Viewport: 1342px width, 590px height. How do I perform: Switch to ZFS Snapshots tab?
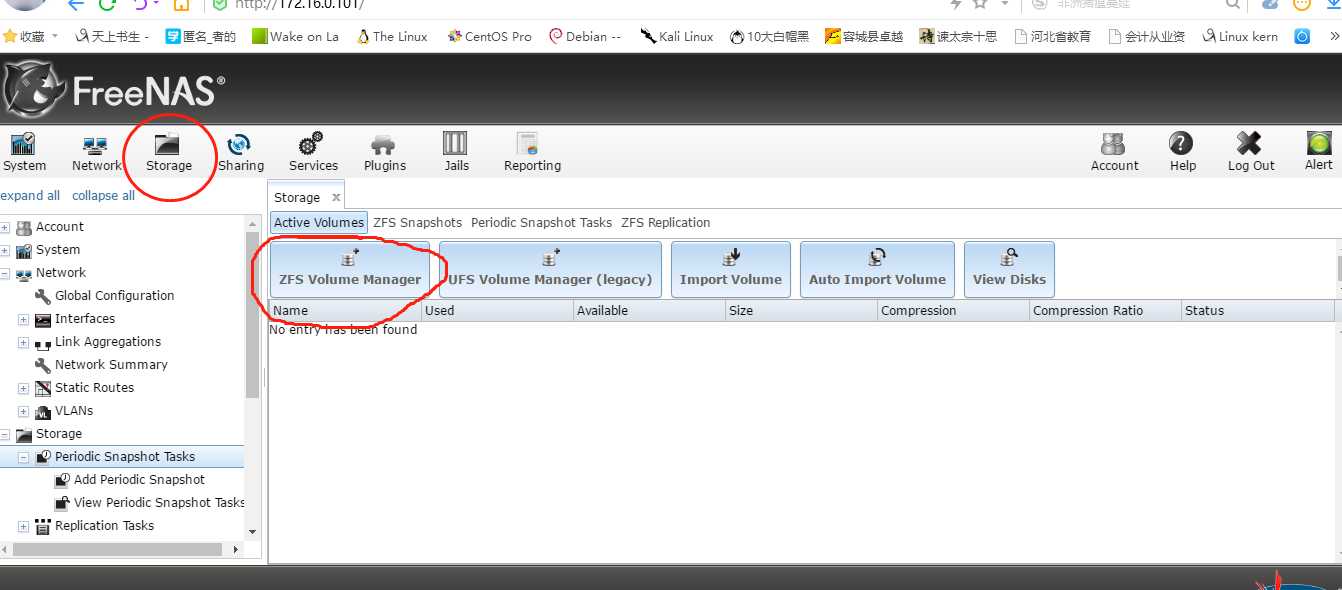coord(418,222)
